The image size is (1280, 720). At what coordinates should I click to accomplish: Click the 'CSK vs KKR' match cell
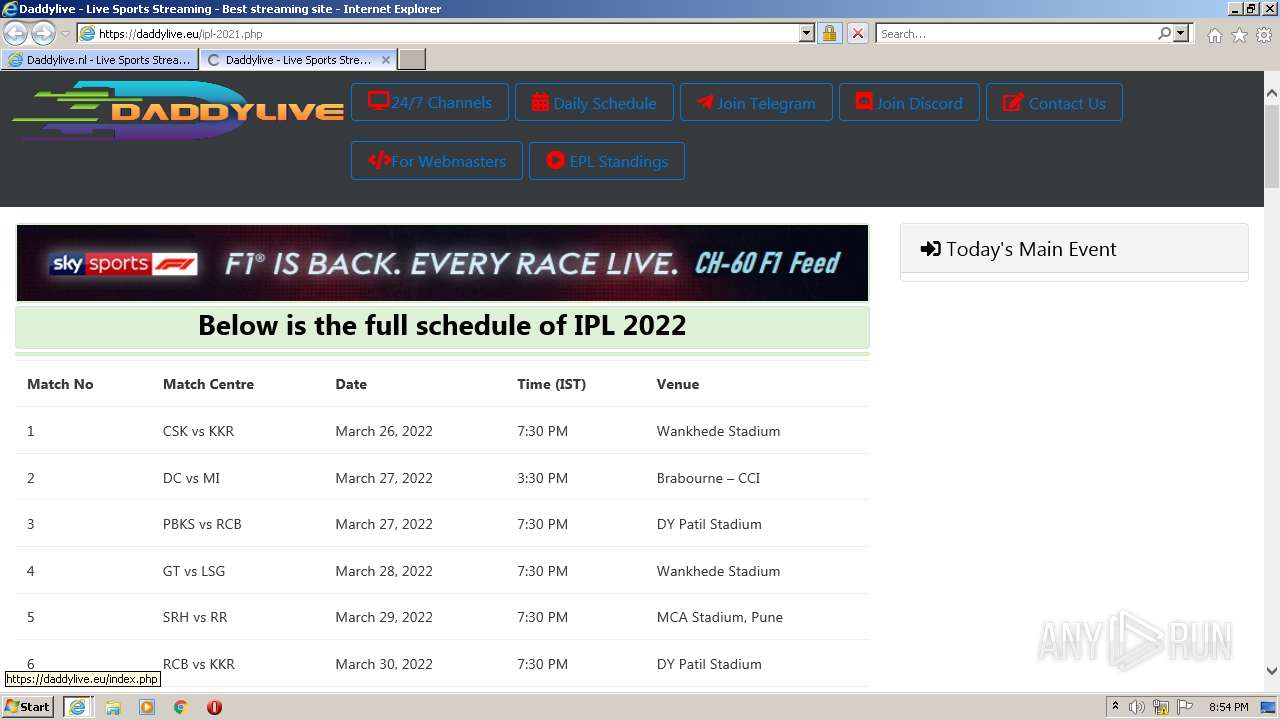click(x=198, y=431)
